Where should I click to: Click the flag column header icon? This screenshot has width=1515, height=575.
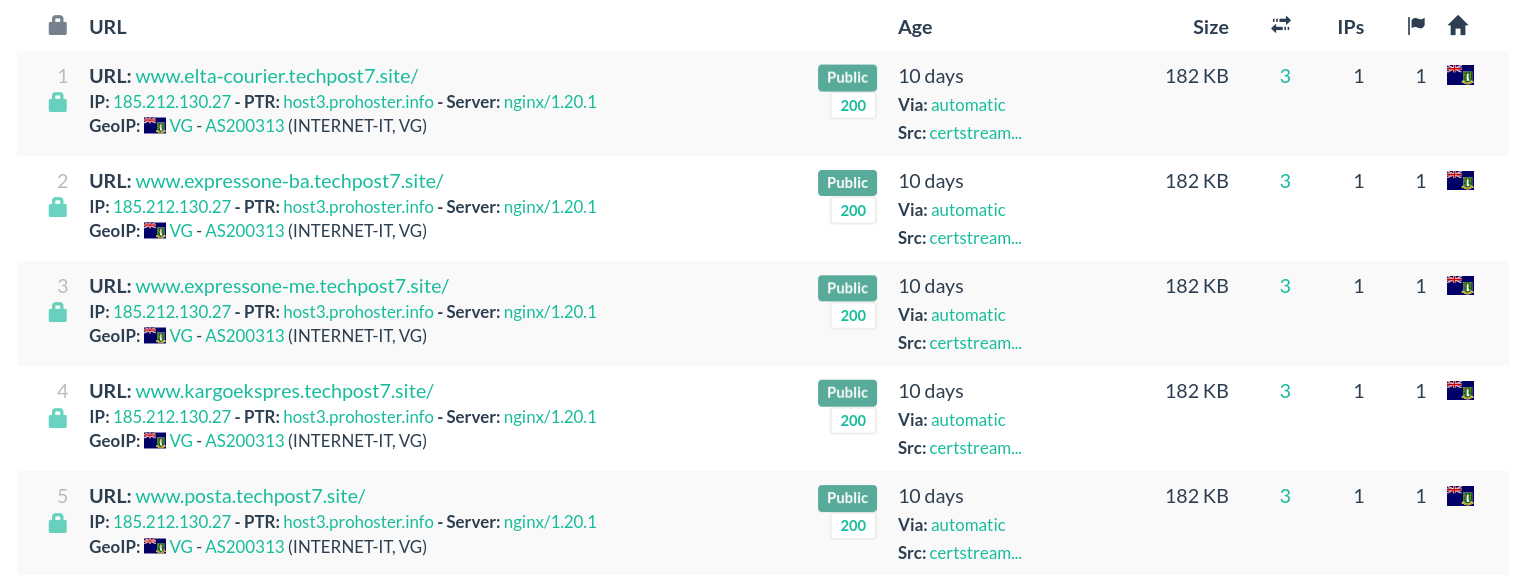[x=1416, y=26]
